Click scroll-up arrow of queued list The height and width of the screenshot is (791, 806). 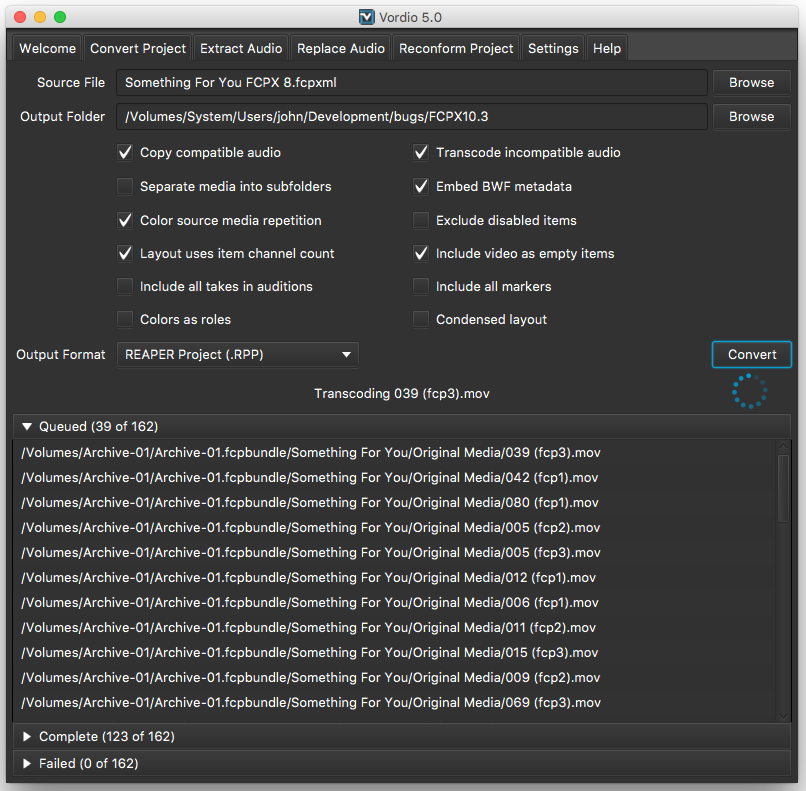(783, 446)
